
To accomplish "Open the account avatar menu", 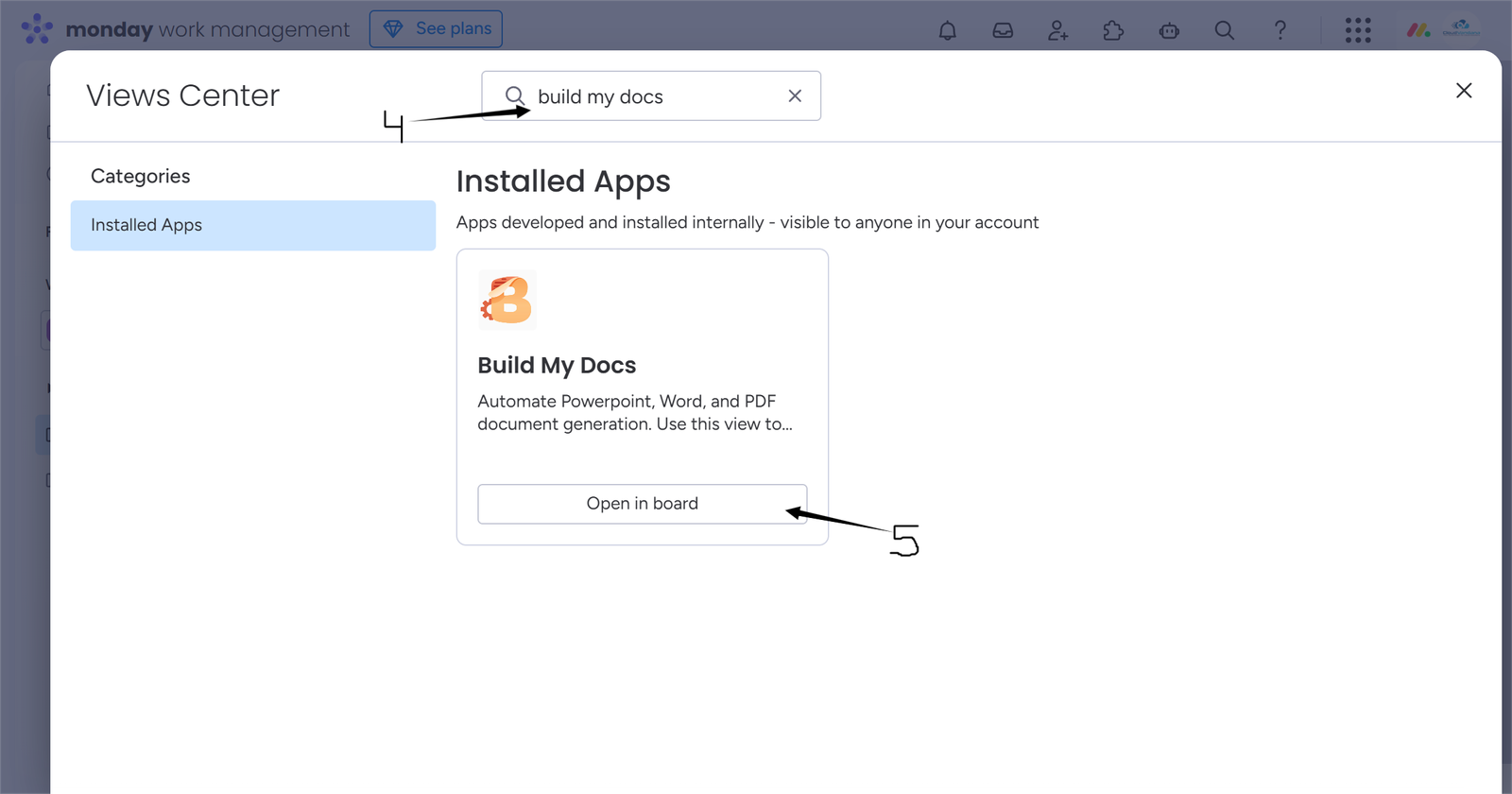I will click(x=1461, y=29).
